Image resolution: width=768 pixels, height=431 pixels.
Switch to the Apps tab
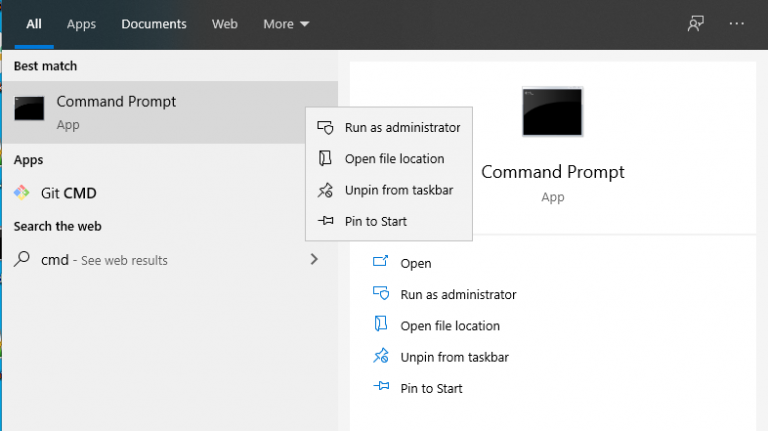click(81, 24)
